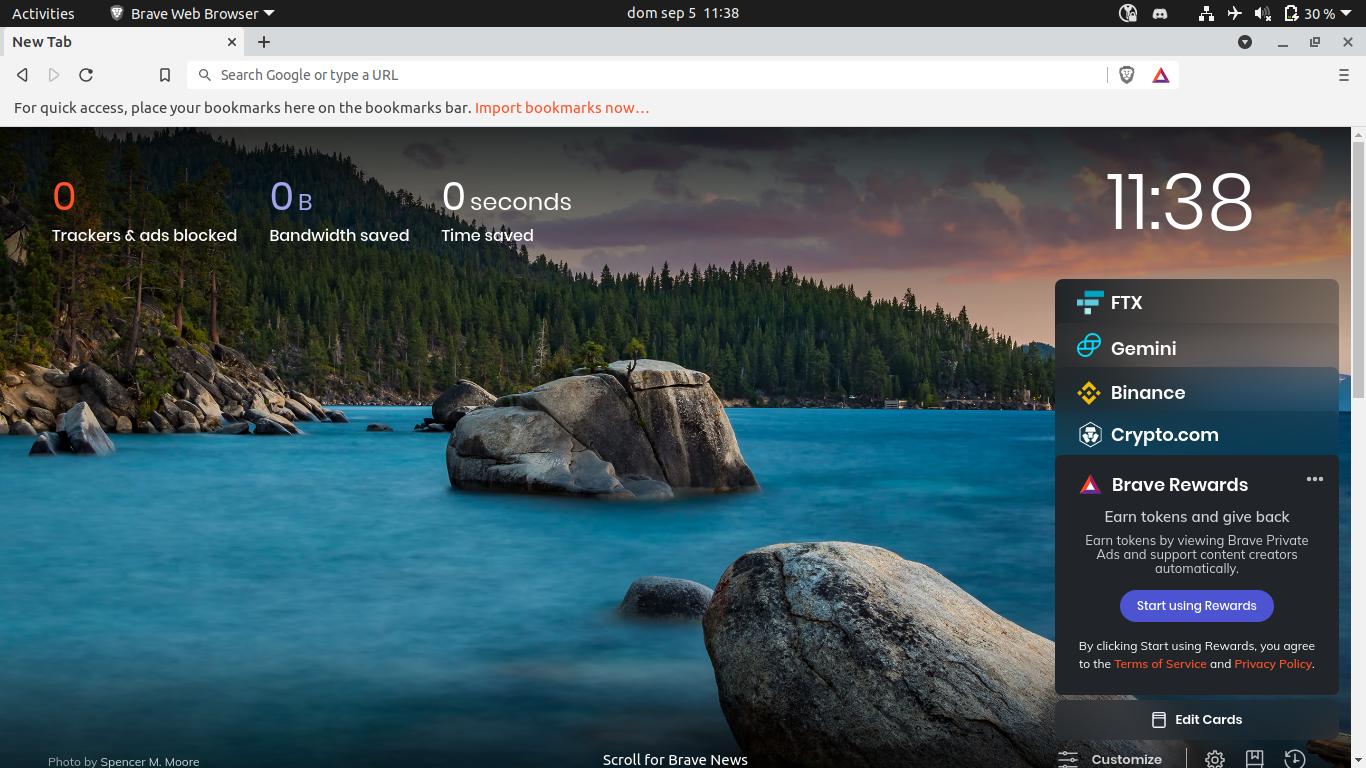Click Scroll for Brave News text

coord(675,760)
